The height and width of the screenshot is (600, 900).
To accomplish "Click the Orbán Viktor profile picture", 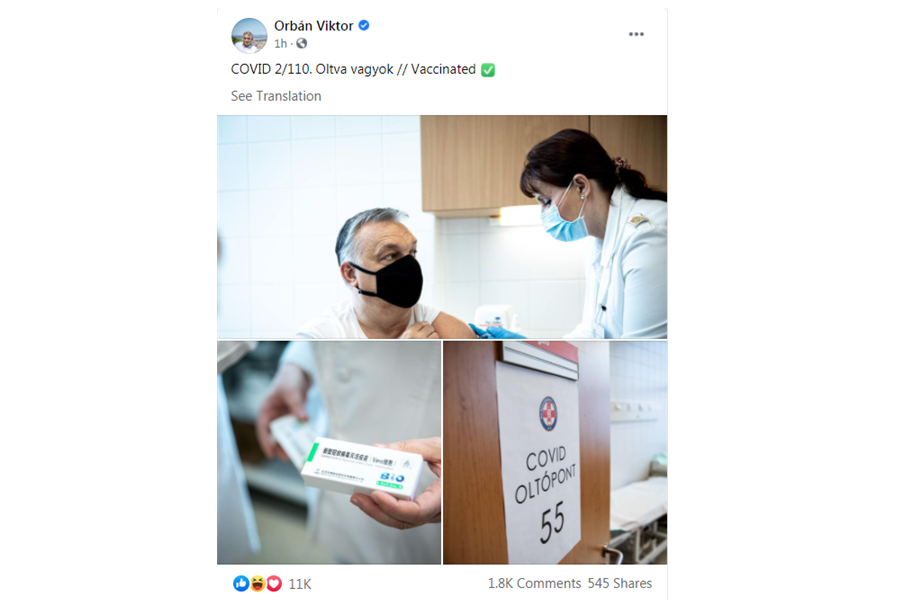I will [249, 36].
